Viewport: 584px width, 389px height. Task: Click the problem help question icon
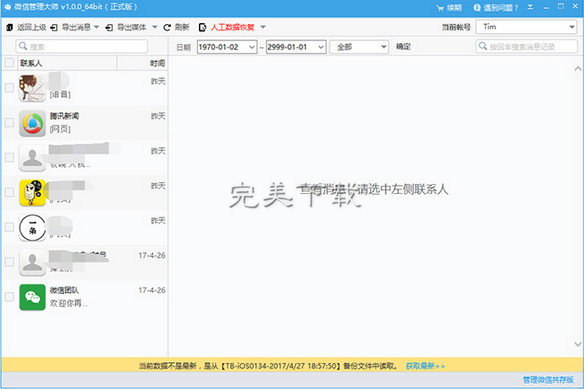(477, 7)
